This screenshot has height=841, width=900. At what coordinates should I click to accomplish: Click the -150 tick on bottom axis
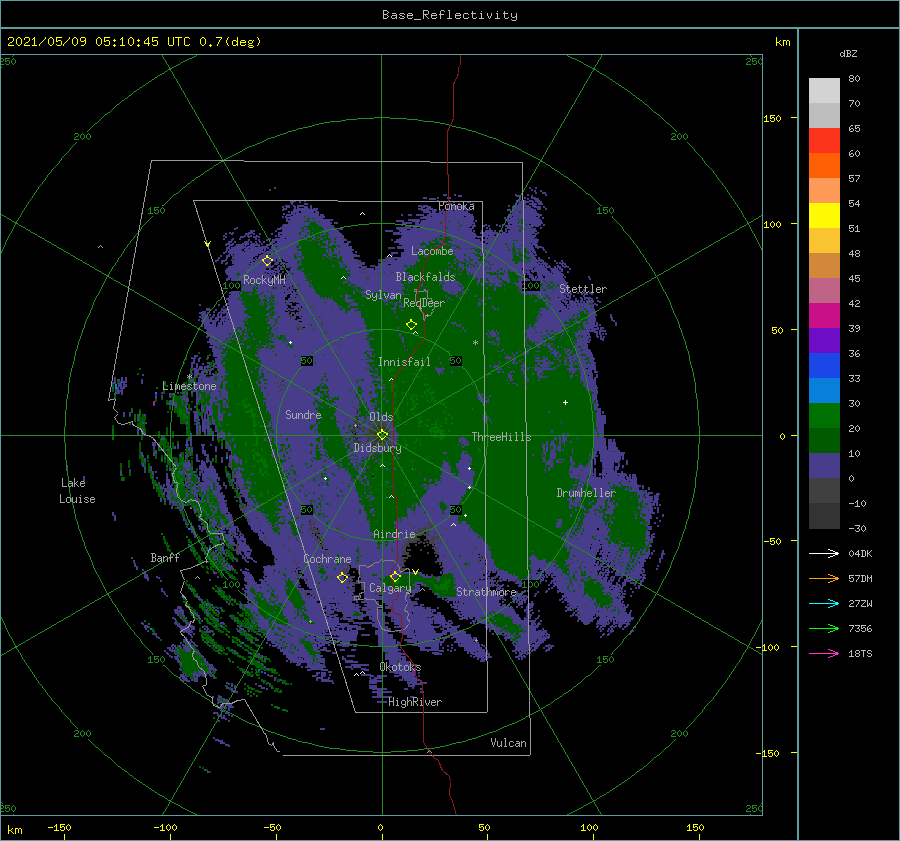click(59, 827)
